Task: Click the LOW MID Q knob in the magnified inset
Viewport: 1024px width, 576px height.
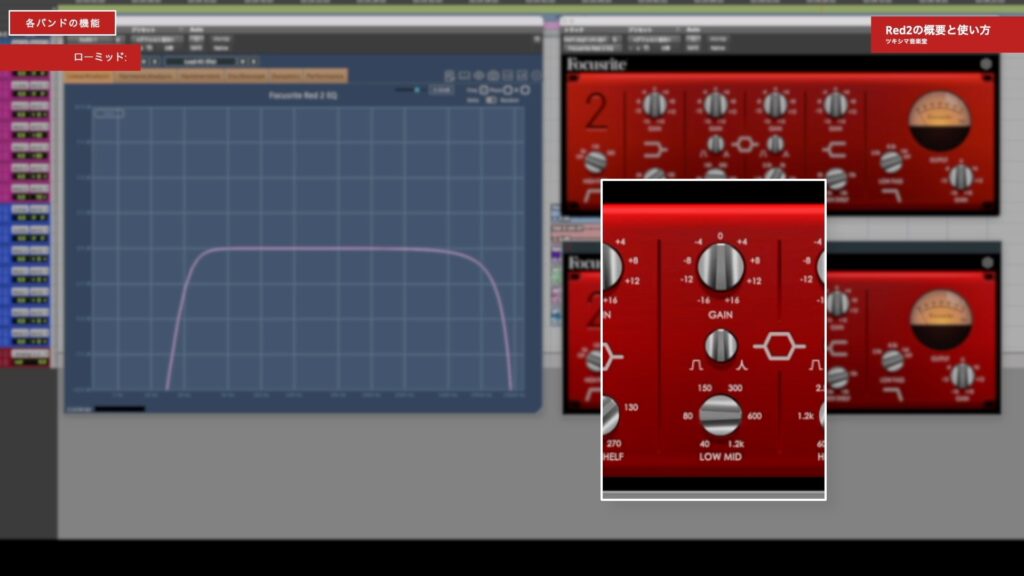Action: (x=720, y=345)
